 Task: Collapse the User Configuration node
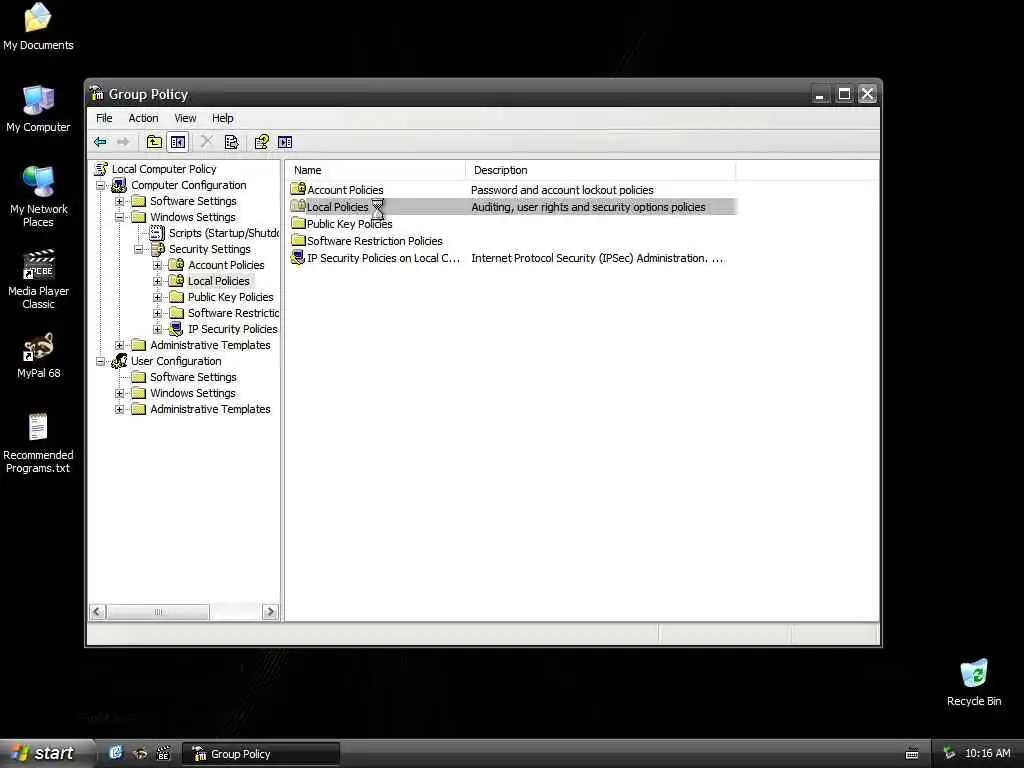101,361
